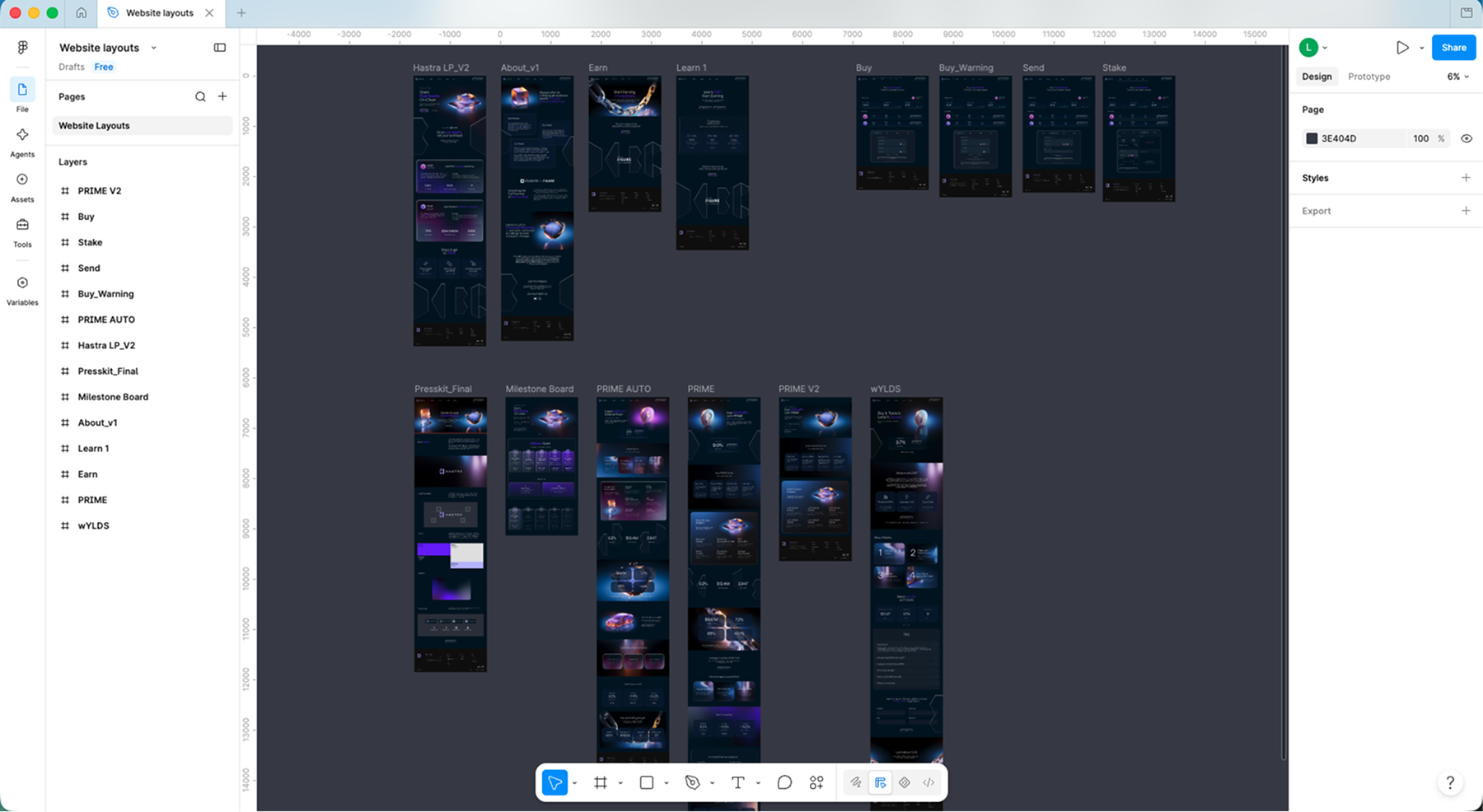The image size is (1483, 812).
Task: Toggle the sidebar collapse panel icon
Action: coord(220,48)
